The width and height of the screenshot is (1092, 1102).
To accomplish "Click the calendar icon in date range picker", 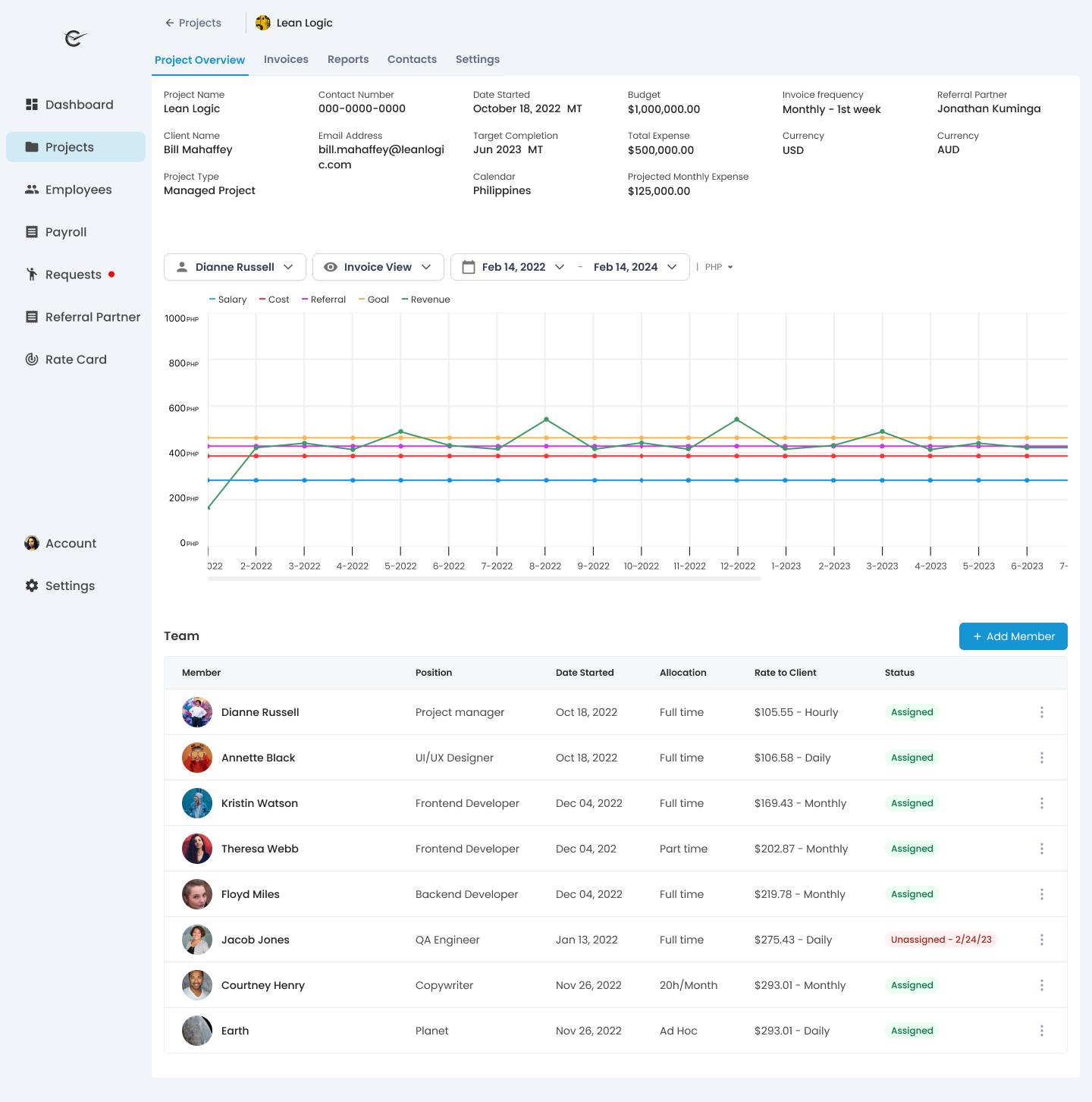I will tap(471, 267).
